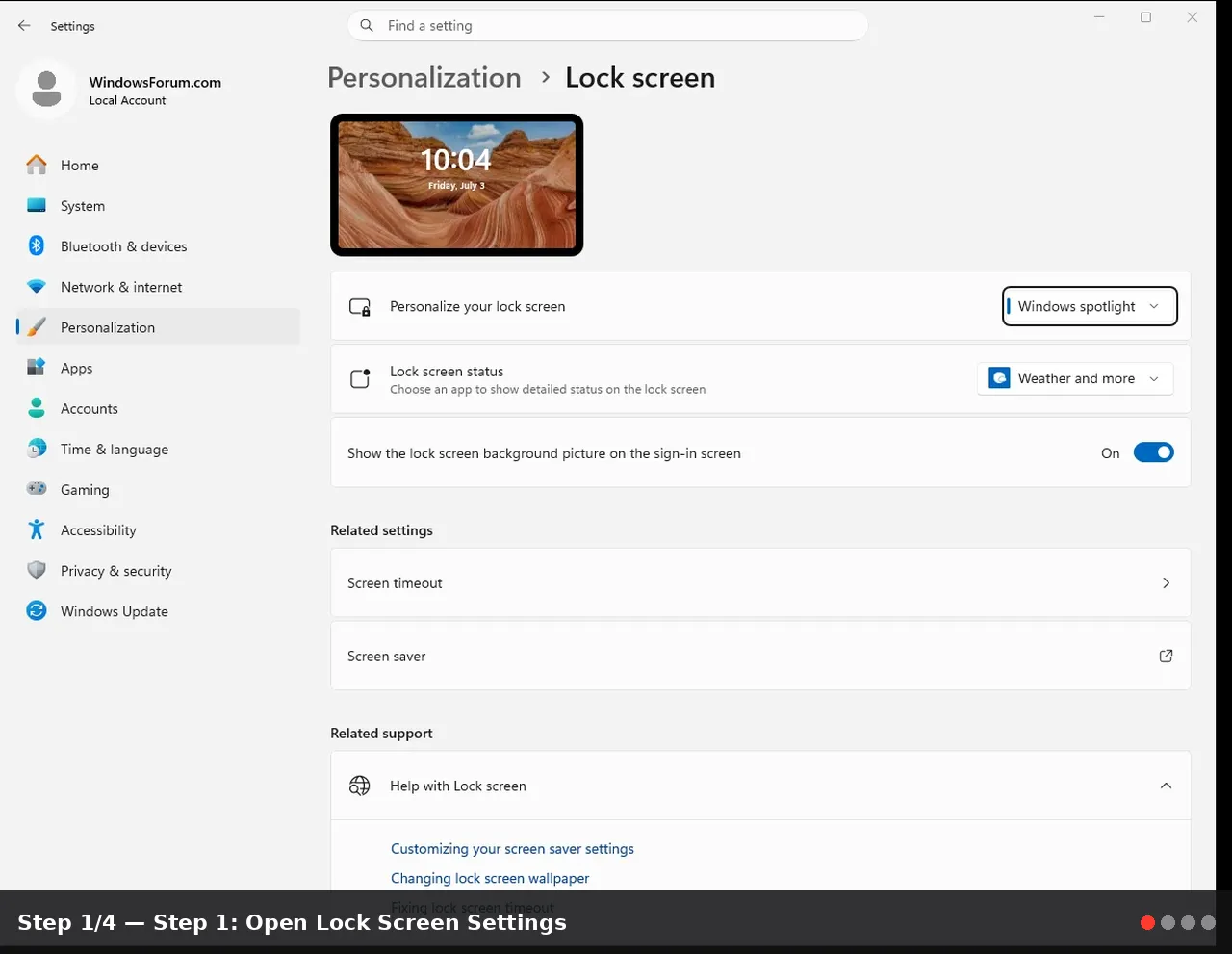
Task: Open Screen timeout settings chevron
Action: click(1166, 582)
